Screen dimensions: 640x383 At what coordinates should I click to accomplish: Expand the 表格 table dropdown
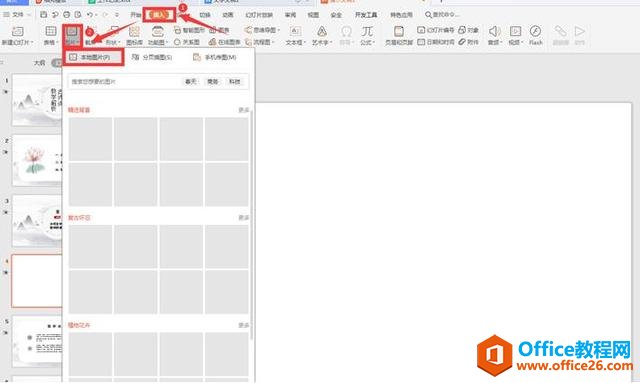(x=51, y=42)
